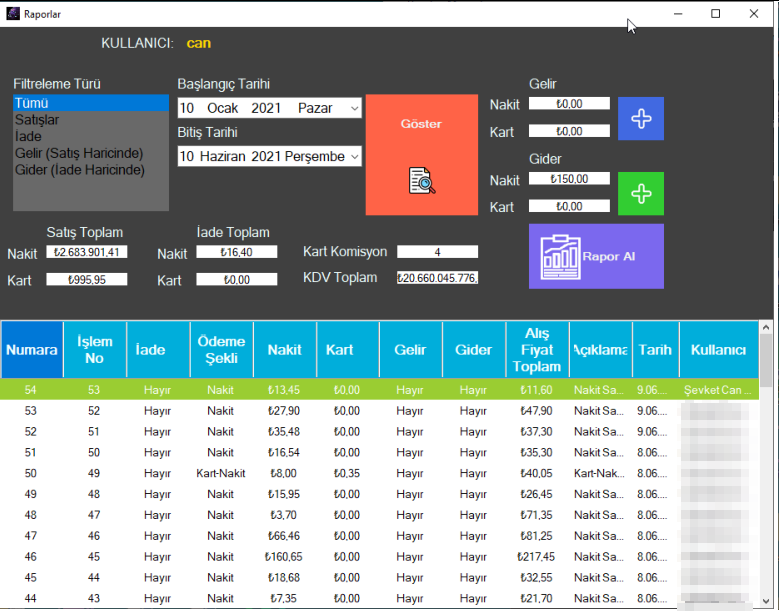Select Satışlar filter type
This screenshot has height=611, width=779.
point(90,120)
